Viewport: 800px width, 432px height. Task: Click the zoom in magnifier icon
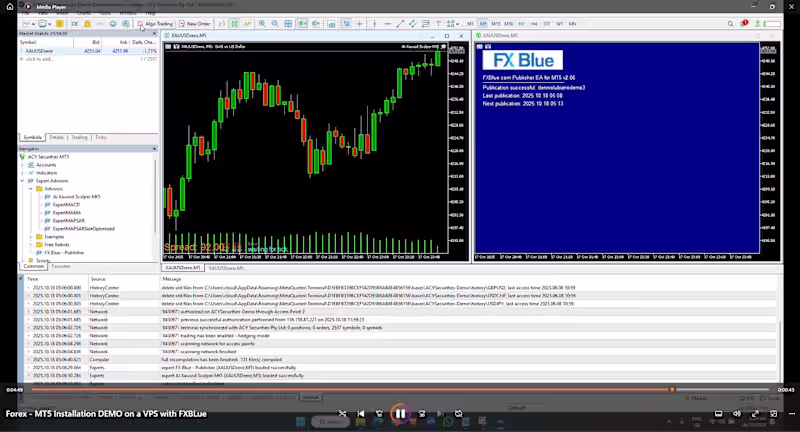(262, 24)
